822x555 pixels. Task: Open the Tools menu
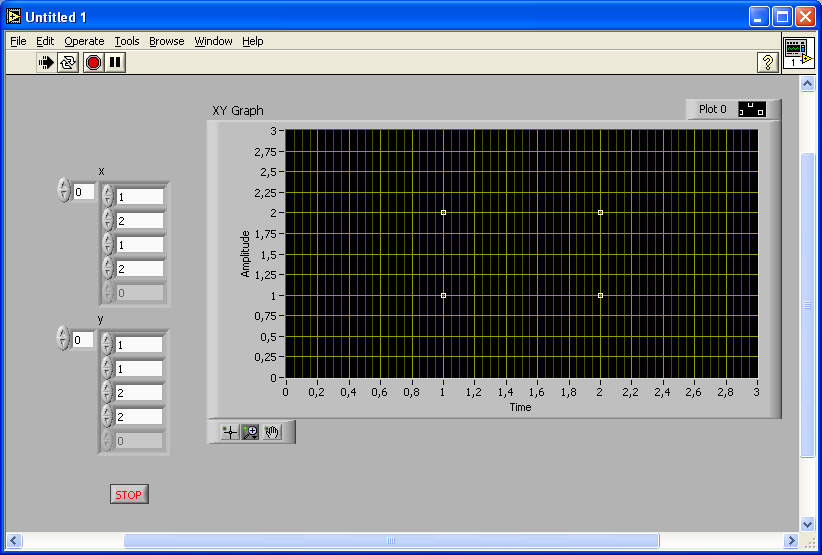[x=127, y=41]
